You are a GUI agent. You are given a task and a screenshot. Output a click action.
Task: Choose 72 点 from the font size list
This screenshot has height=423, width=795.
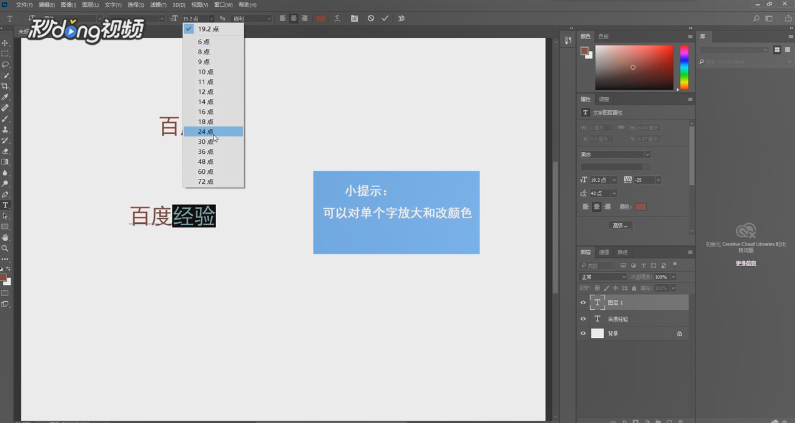coord(213,182)
